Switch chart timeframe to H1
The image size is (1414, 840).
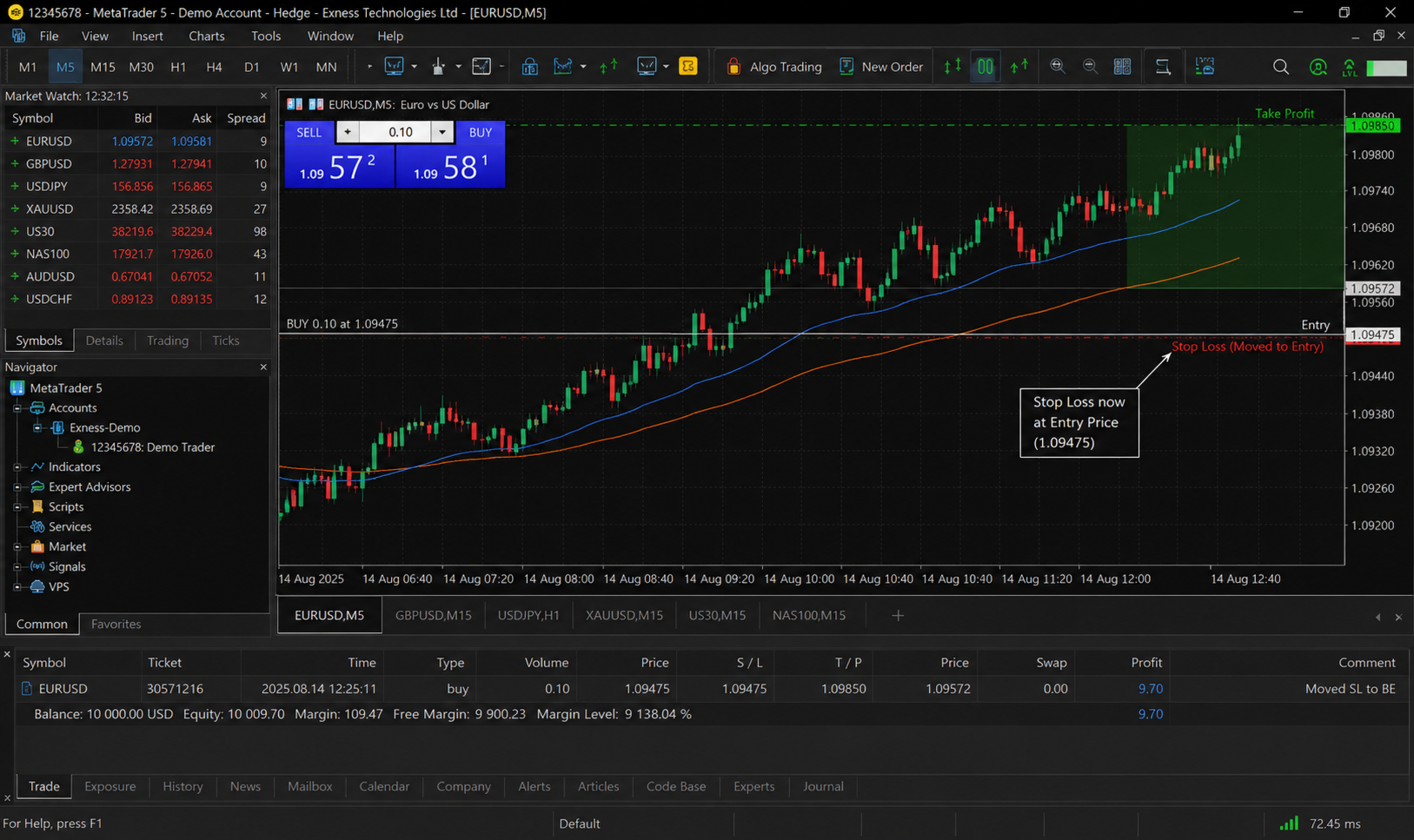click(x=178, y=67)
